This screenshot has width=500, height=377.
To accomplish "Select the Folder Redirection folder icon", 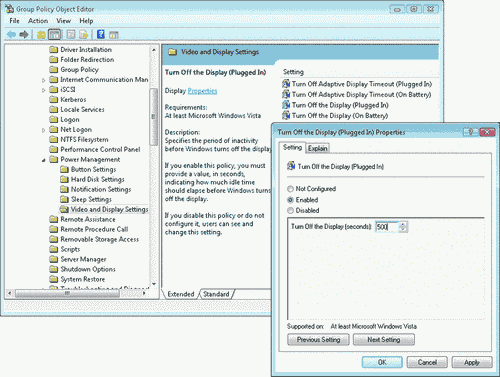I will pyautogui.click(x=53, y=60).
